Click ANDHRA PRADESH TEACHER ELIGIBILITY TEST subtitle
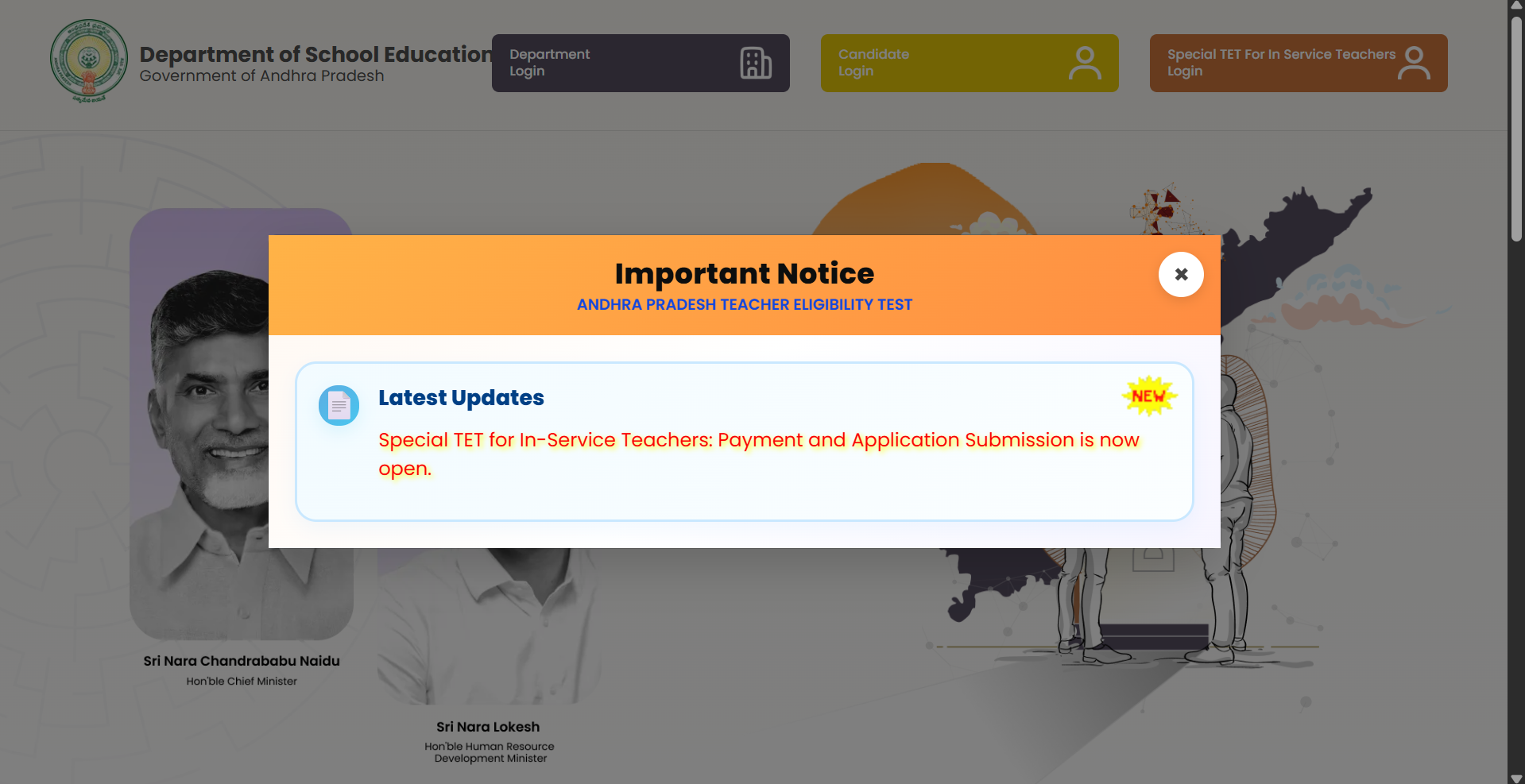The height and width of the screenshot is (784, 1525). click(745, 304)
